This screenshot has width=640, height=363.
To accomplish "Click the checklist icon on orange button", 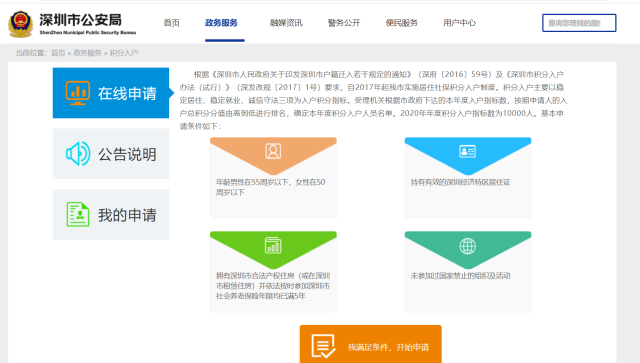I will [x=323, y=346].
